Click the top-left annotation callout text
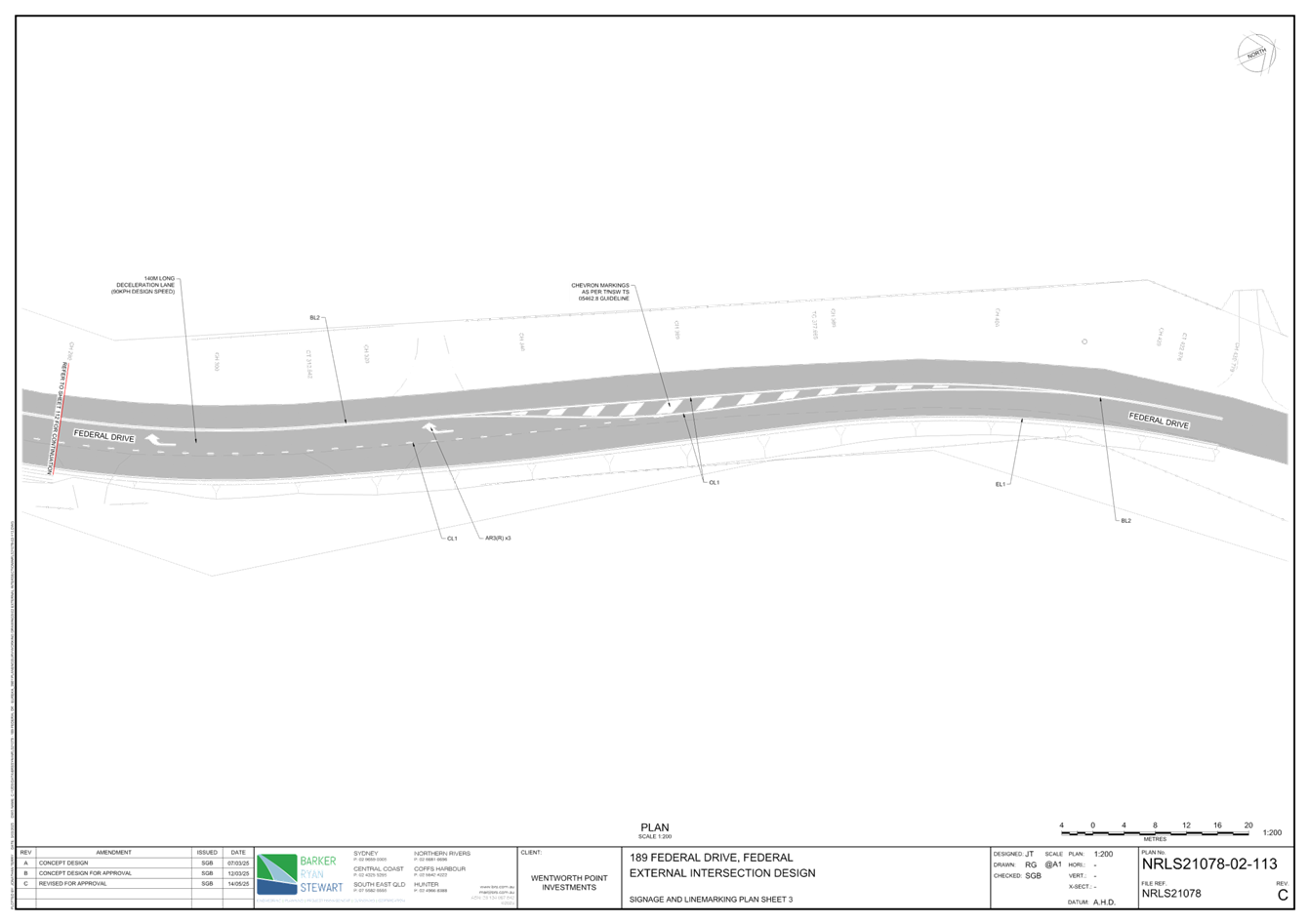 pos(144,284)
